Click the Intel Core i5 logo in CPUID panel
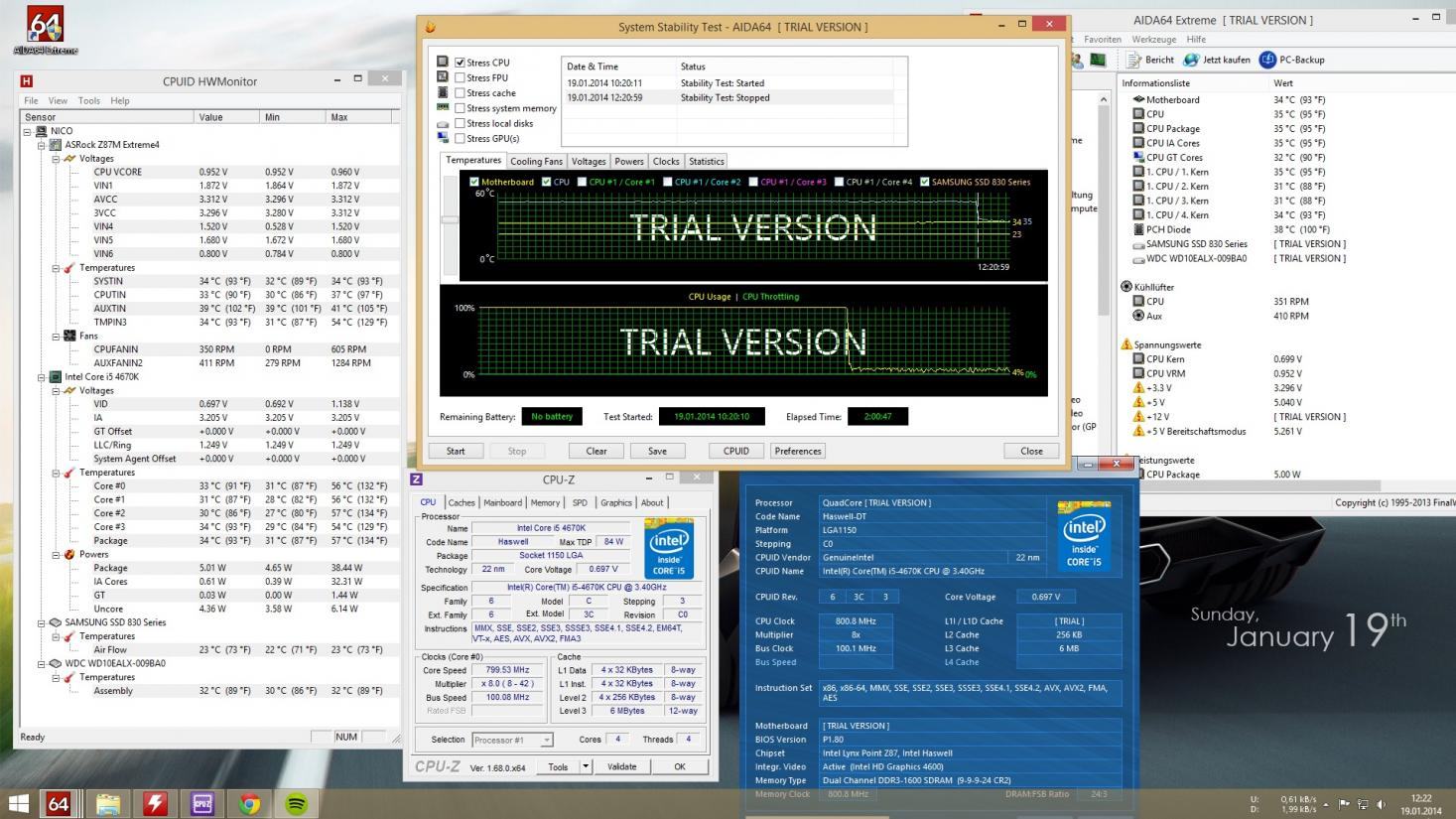The height and width of the screenshot is (819, 1456). tap(1084, 535)
